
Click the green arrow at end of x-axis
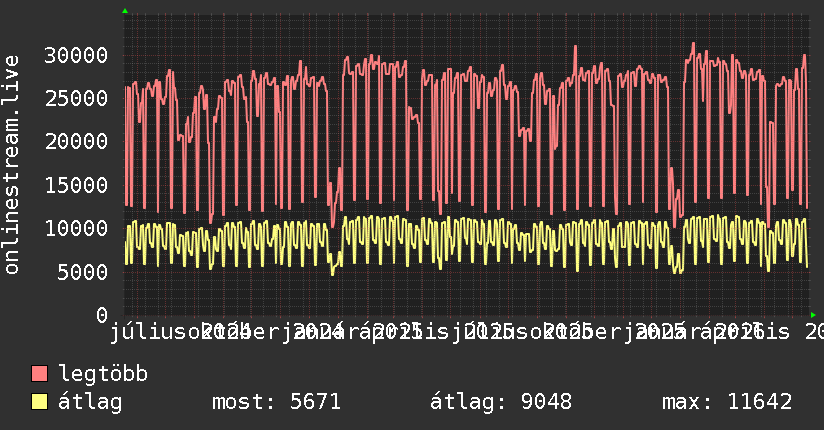pos(813,315)
